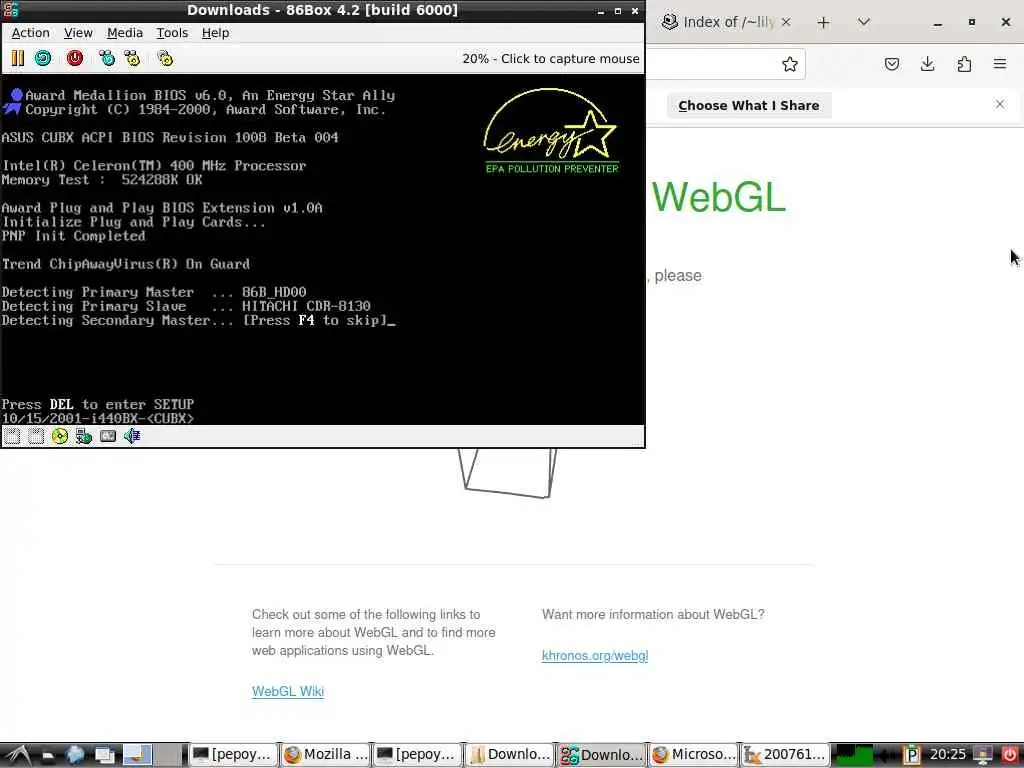The image size is (1024, 768).
Task: Click the red power icon in system tray
Action: [1010, 755]
